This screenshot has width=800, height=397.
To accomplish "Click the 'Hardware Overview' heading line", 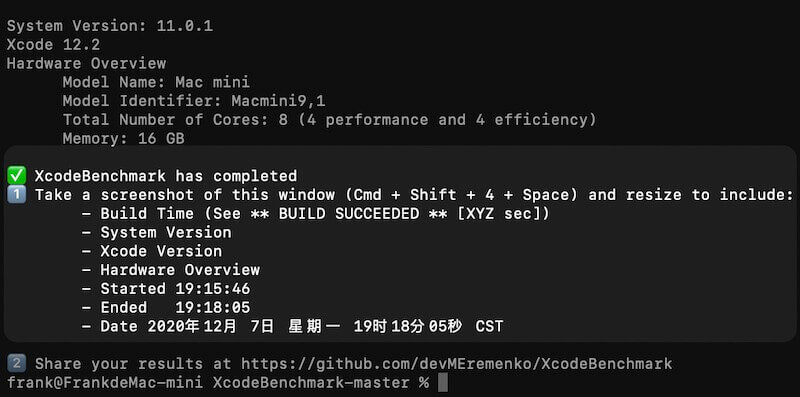I will tap(86, 63).
